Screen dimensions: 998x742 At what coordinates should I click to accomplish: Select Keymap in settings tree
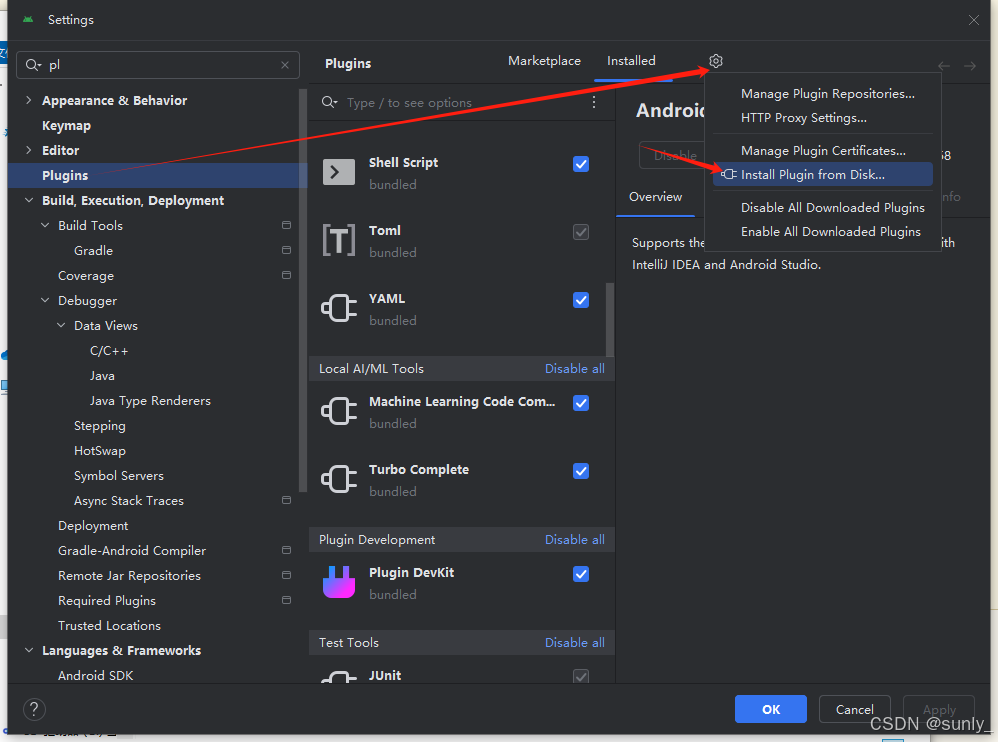66,125
